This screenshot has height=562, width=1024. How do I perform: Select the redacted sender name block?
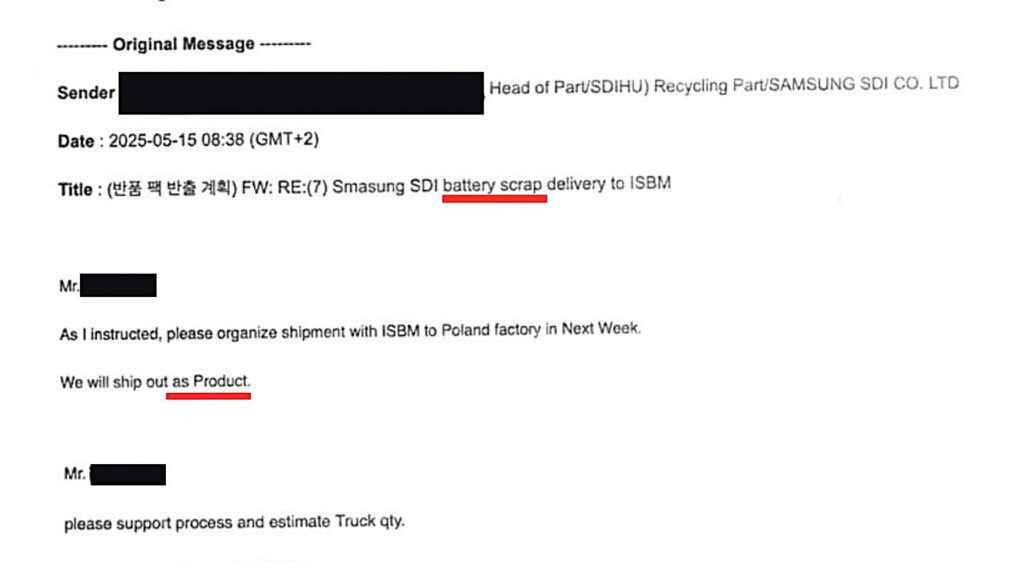click(301, 92)
